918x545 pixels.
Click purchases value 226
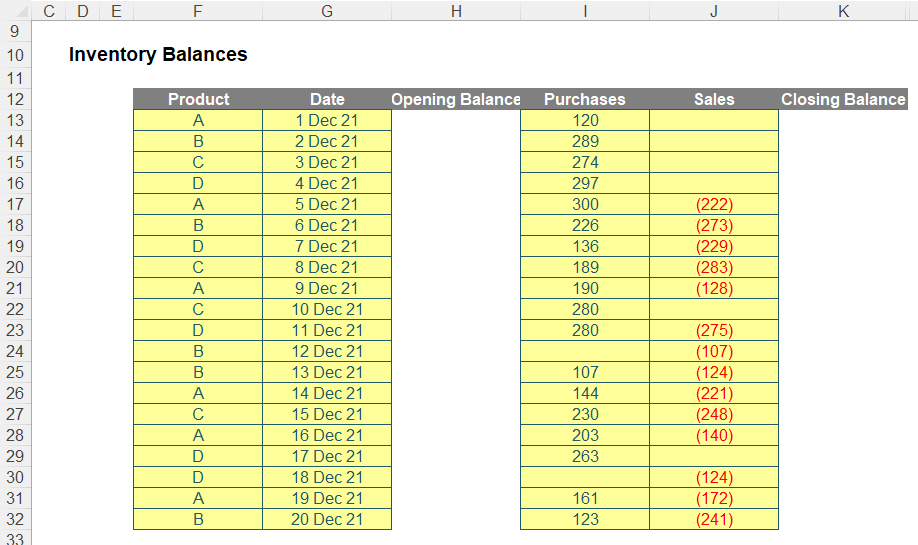(585, 225)
